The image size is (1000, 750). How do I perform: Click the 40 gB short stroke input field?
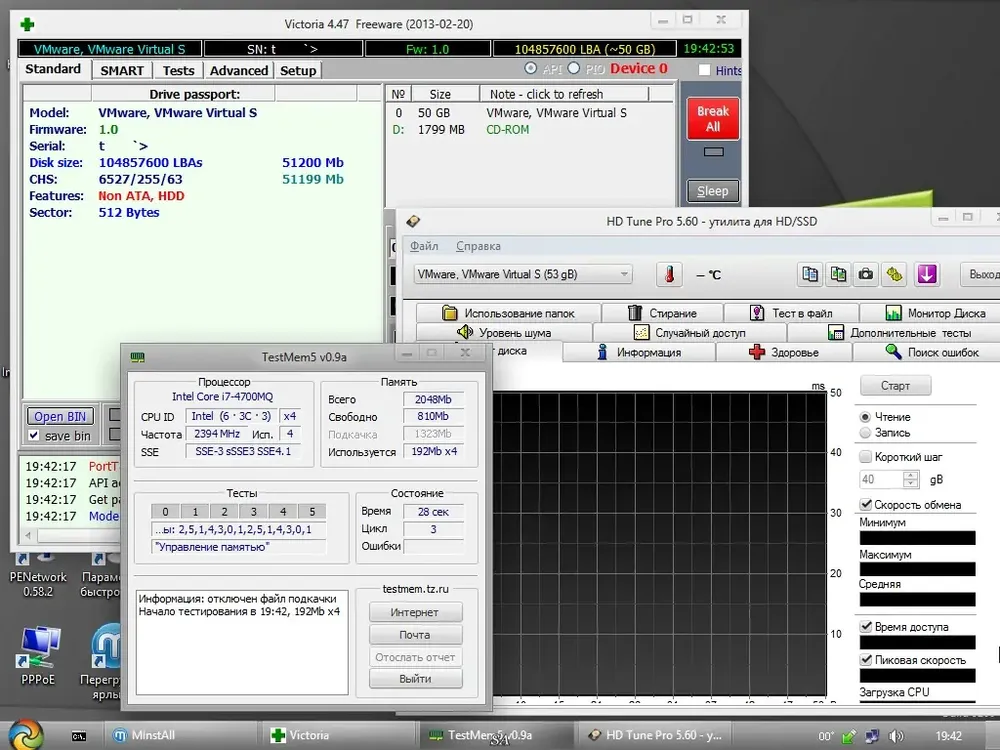click(881, 480)
